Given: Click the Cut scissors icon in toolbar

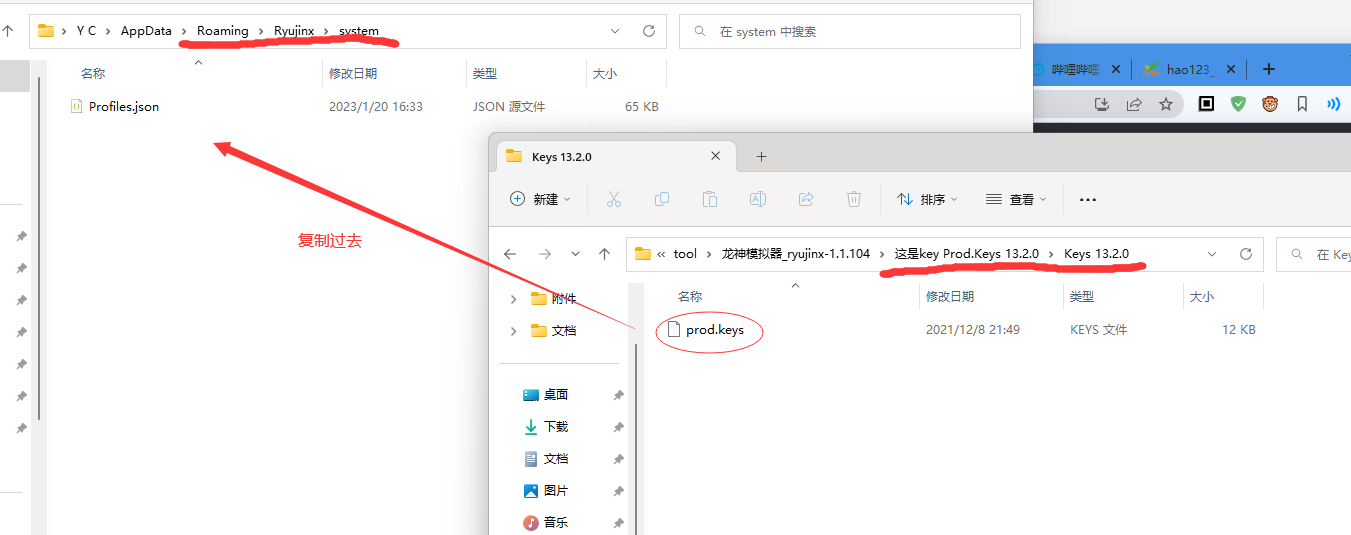Looking at the screenshot, I should (614, 199).
